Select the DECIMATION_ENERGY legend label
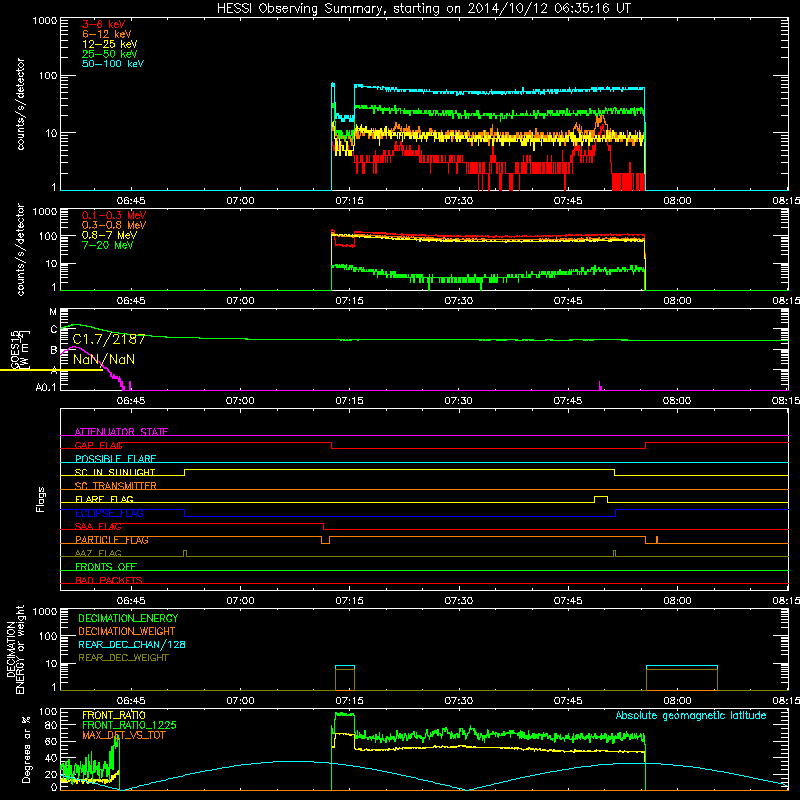800x800 pixels. 128,618
